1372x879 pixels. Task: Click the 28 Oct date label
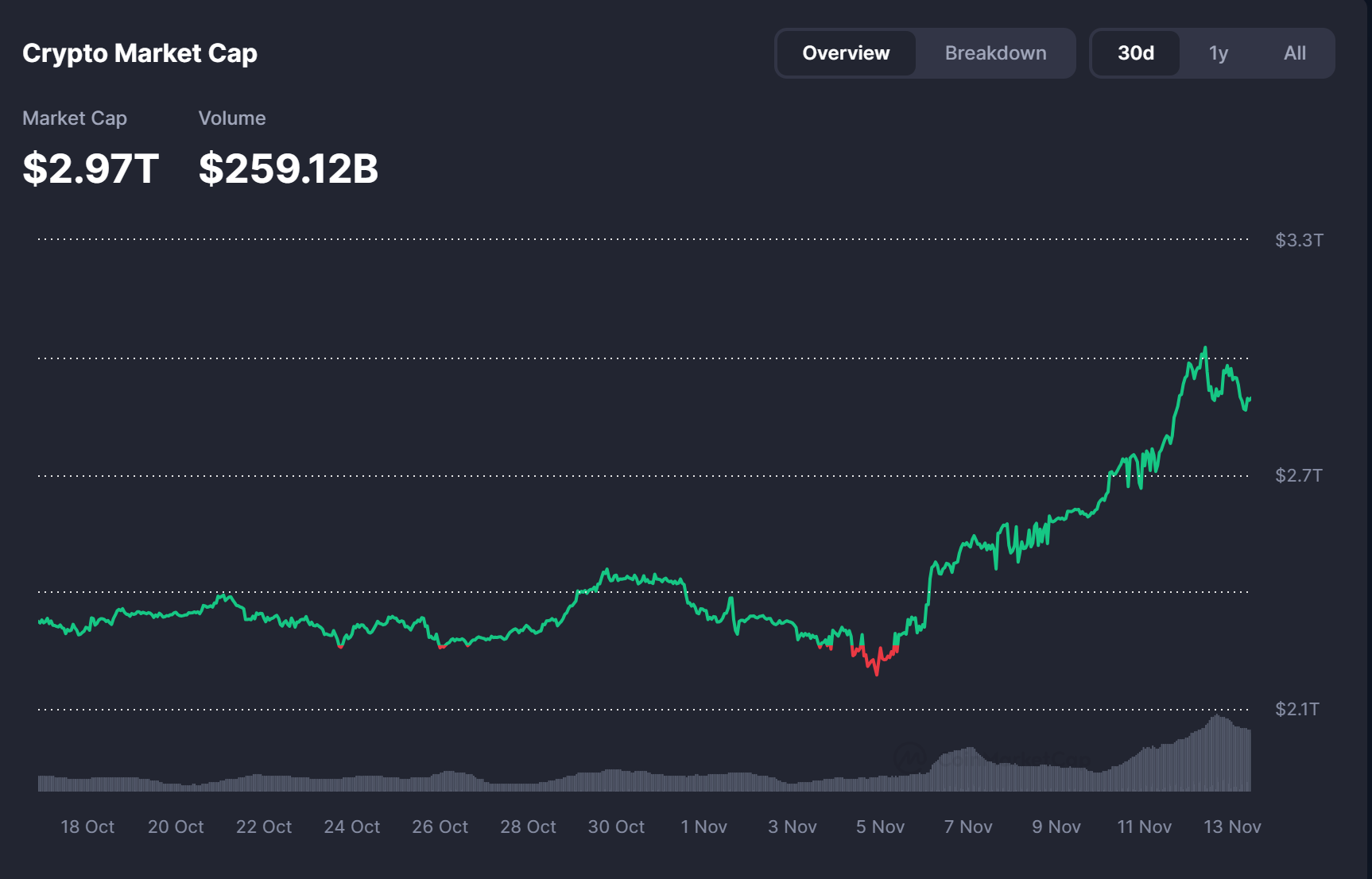(529, 827)
